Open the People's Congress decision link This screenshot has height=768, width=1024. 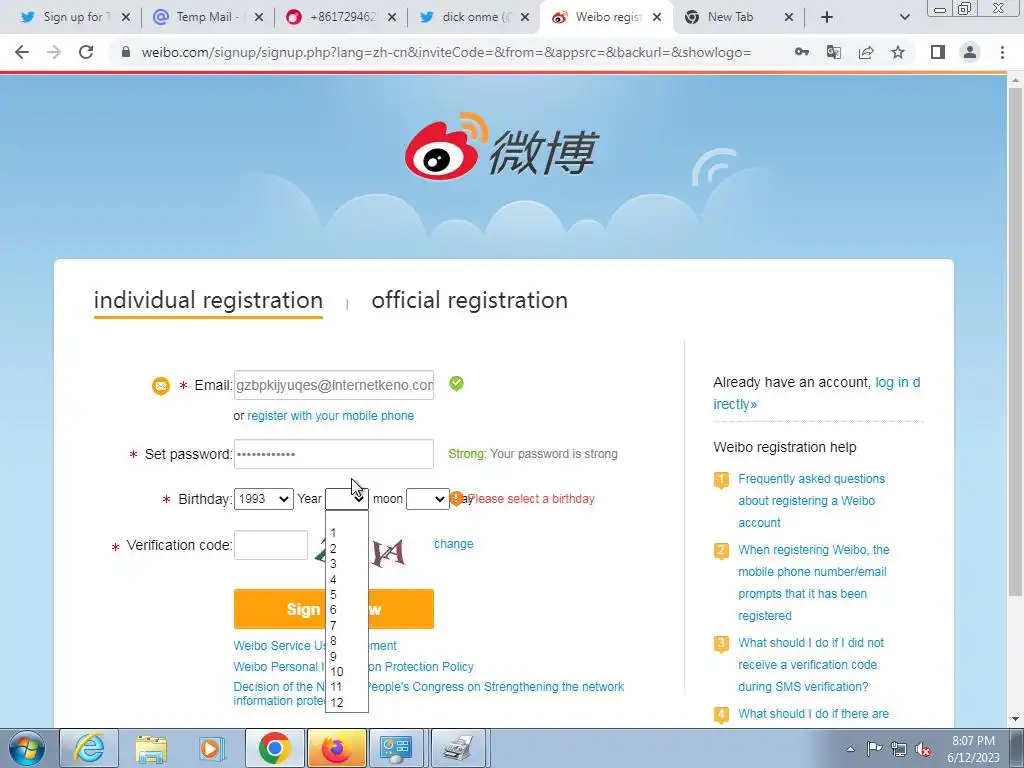point(428,694)
